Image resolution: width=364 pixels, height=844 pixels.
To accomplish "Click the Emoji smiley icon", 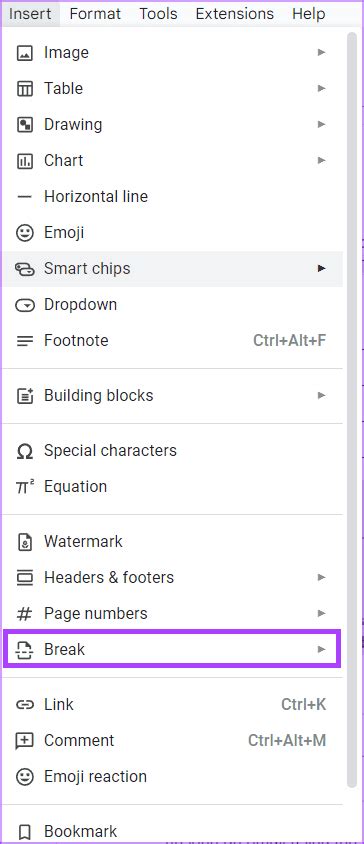I will [25, 233].
